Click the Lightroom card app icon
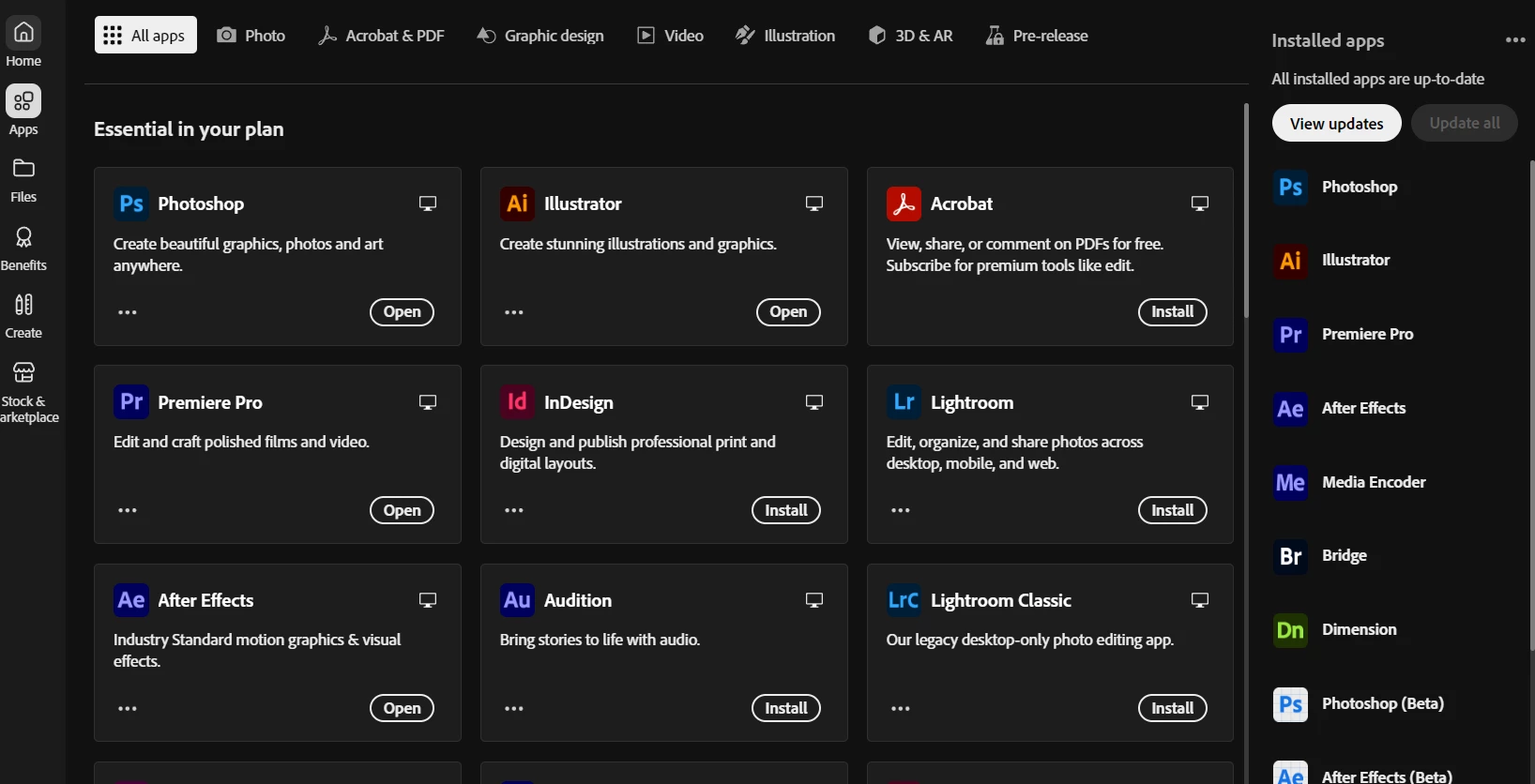The image size is (1535, 784). [x=904, y=401]
